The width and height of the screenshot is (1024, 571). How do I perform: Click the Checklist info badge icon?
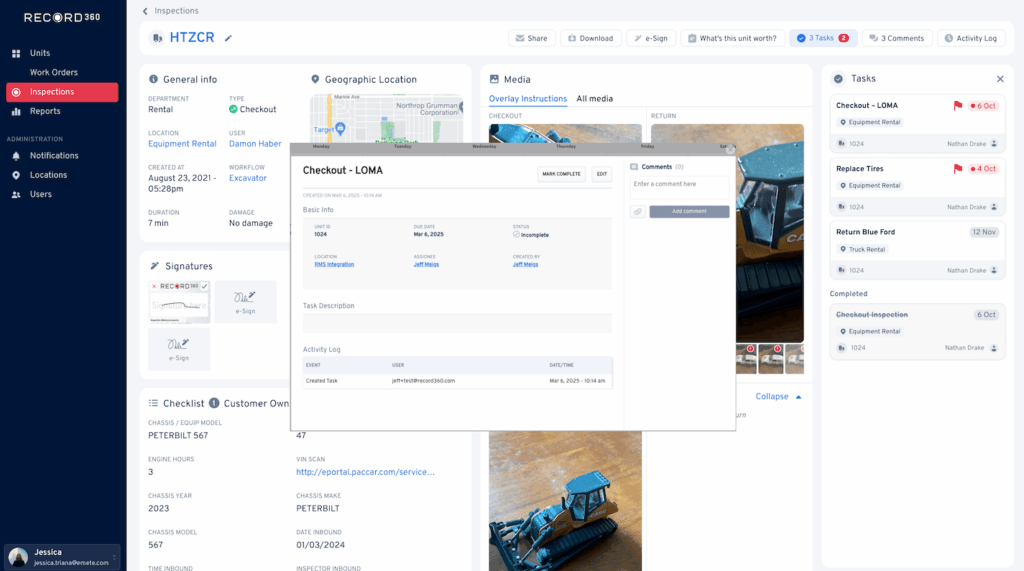(x=214, y=403)
